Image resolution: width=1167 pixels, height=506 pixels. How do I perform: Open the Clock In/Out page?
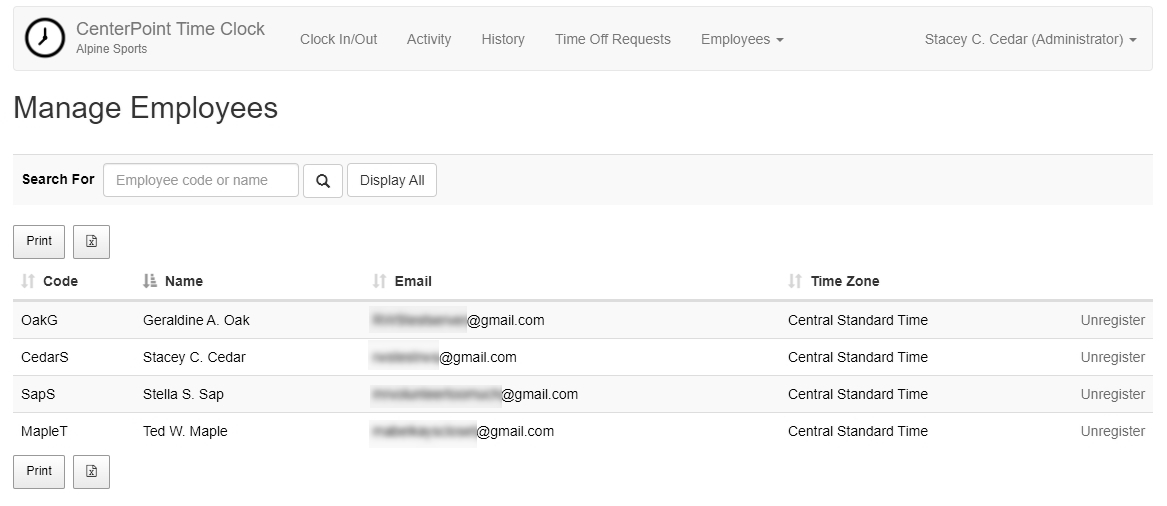(339, 39)
